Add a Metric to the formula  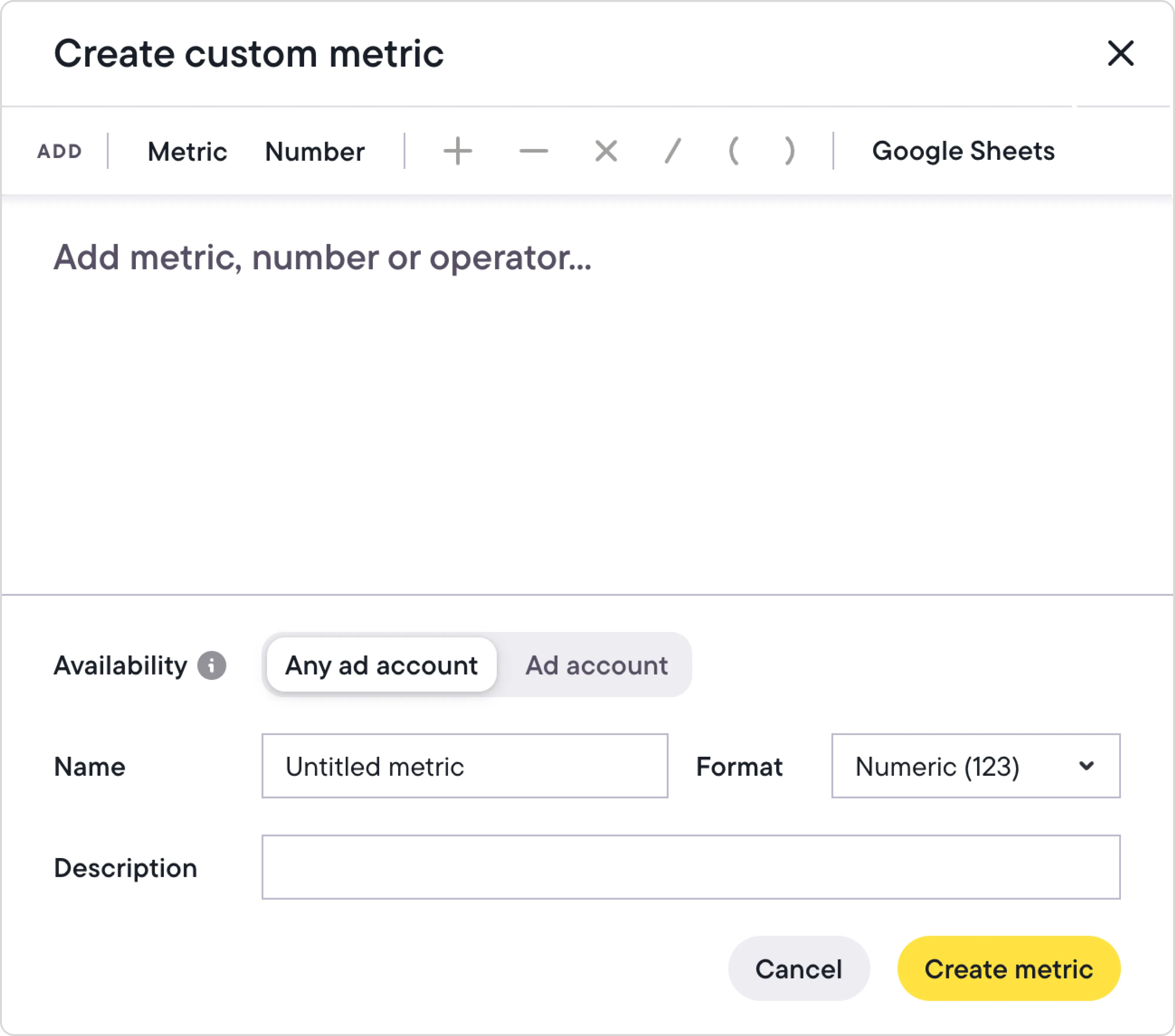[187, 152]
